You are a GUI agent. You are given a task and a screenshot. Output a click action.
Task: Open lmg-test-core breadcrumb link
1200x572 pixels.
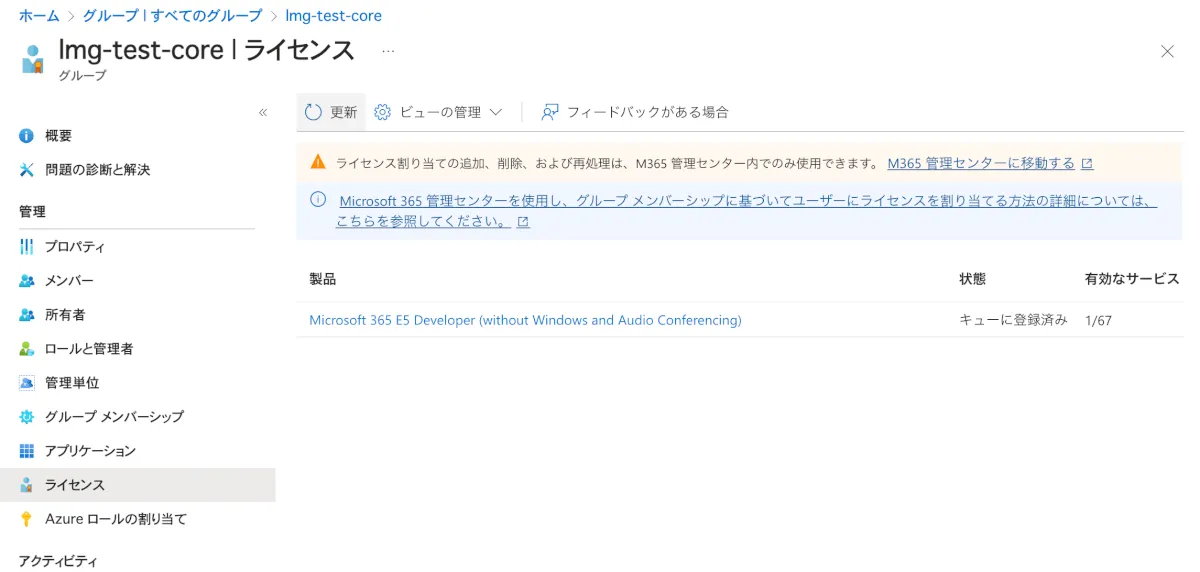333,16
